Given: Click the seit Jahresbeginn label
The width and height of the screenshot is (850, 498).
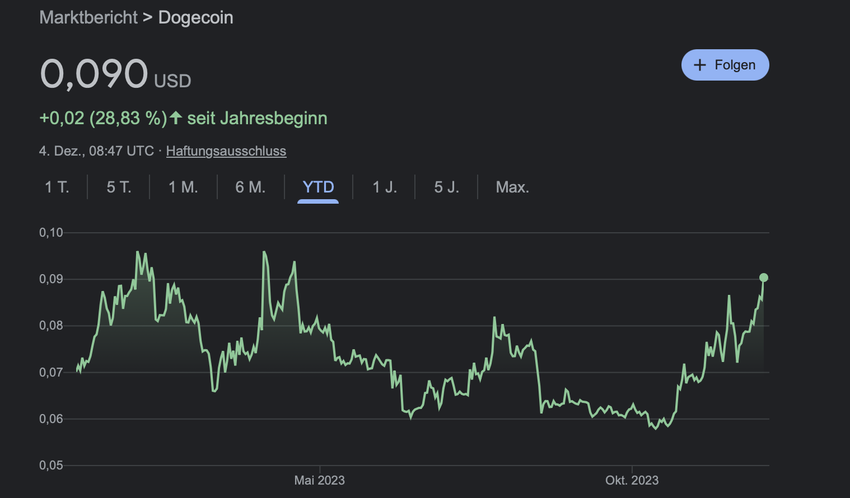Looking at the screenshot, I should click(257, 118).
